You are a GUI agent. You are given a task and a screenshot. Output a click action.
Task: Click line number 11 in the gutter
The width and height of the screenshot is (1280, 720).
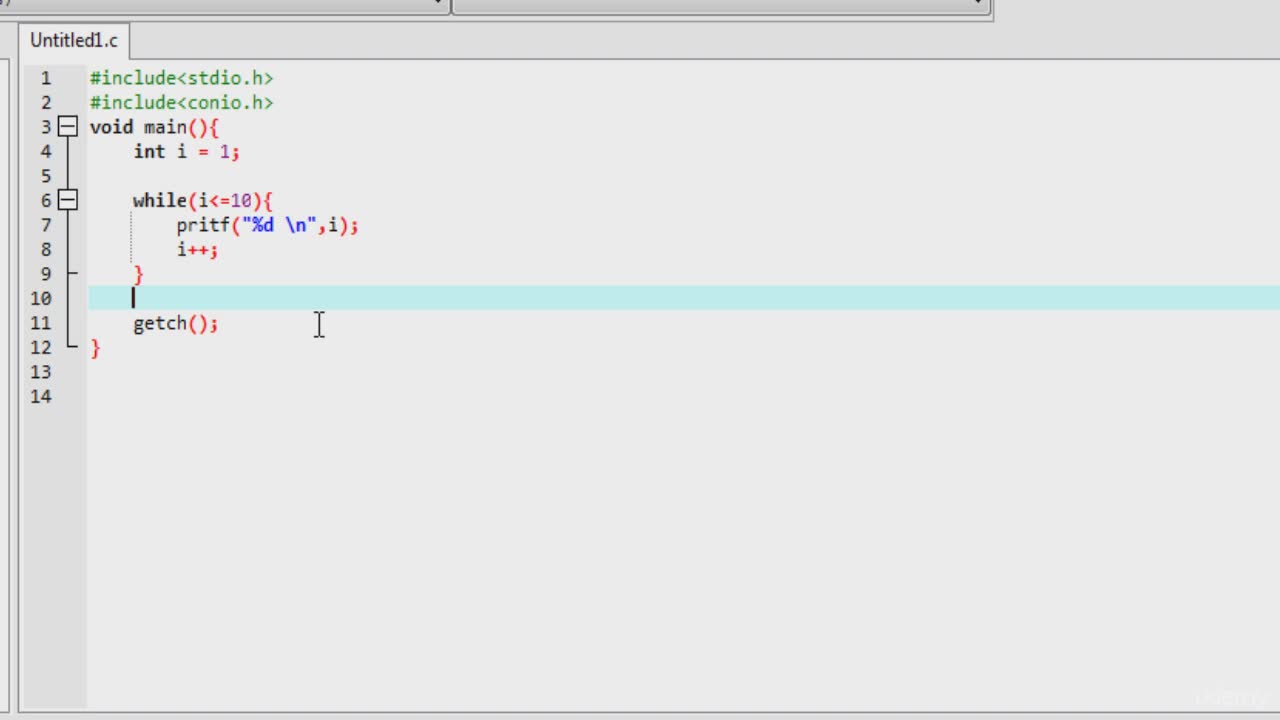click(40, 323)
